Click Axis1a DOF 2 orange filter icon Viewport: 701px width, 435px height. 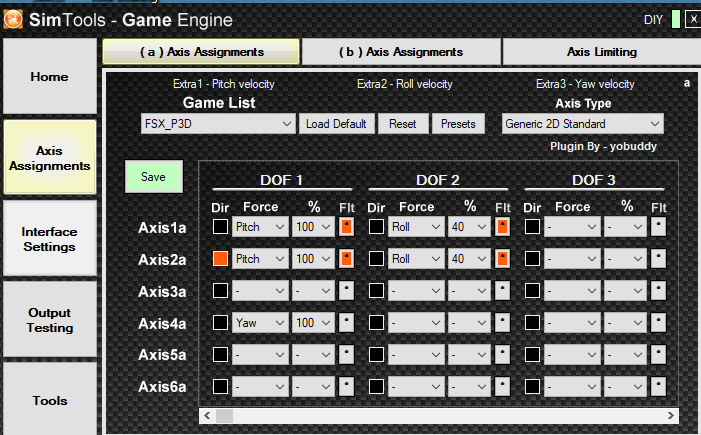[503, 227]
